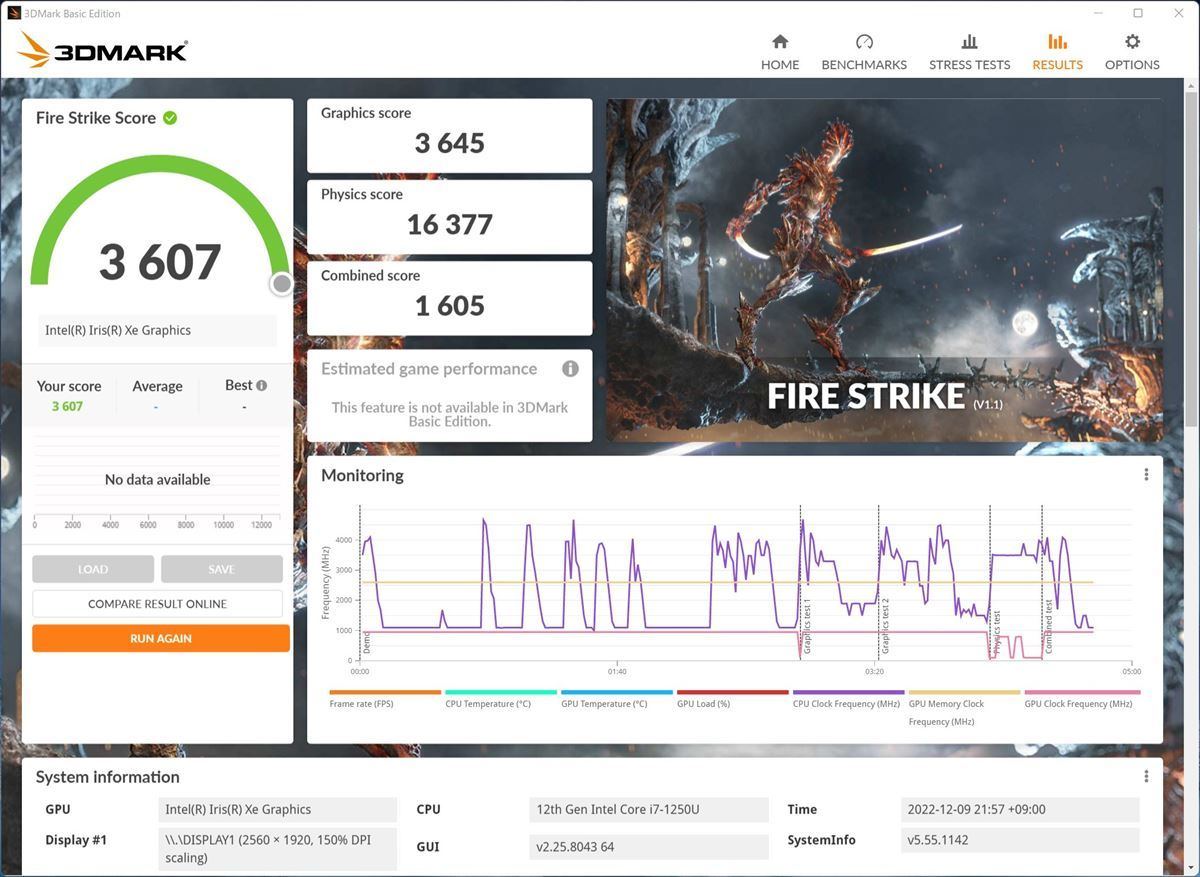Click the Combined test marker on graph
Screen dimensions: 1200x877
(1049, 627)
